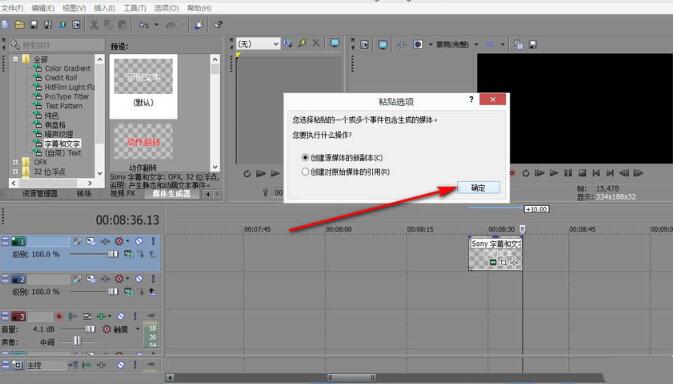The height and width of the screenshot is (384, 673).
Task: Expand the OFX folder in the plugin tree
Action: pos(15,162)
